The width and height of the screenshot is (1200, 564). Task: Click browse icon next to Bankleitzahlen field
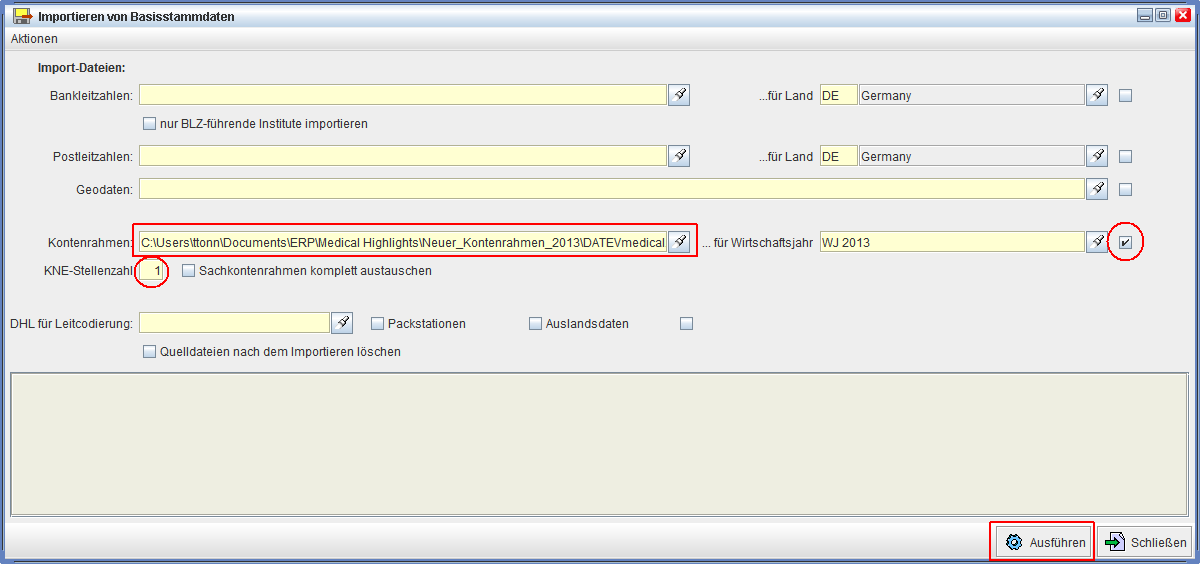click(679, 95)
